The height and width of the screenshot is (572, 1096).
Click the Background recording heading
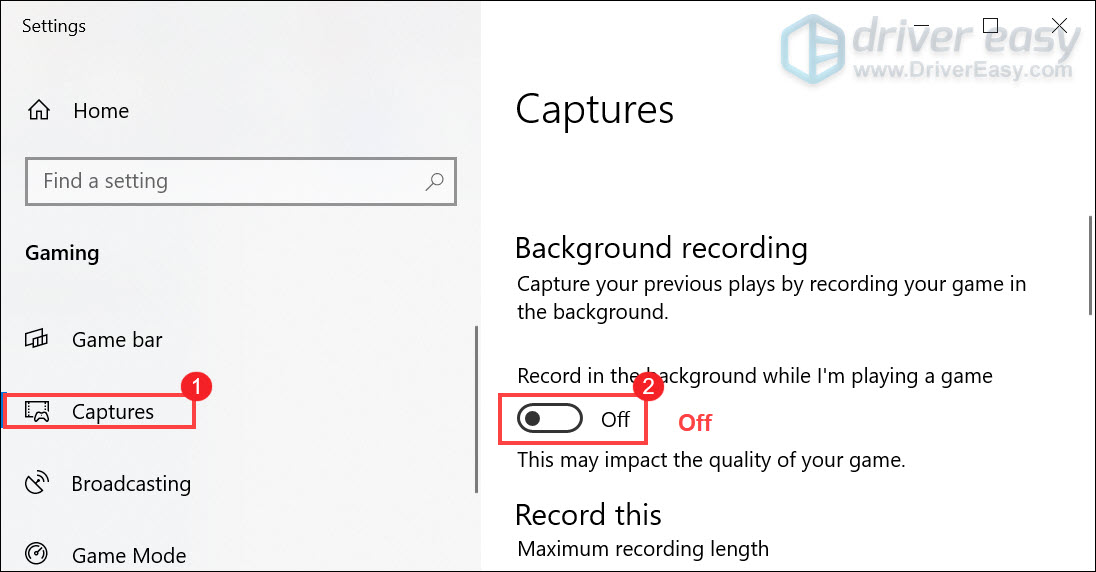coord(661,248)
